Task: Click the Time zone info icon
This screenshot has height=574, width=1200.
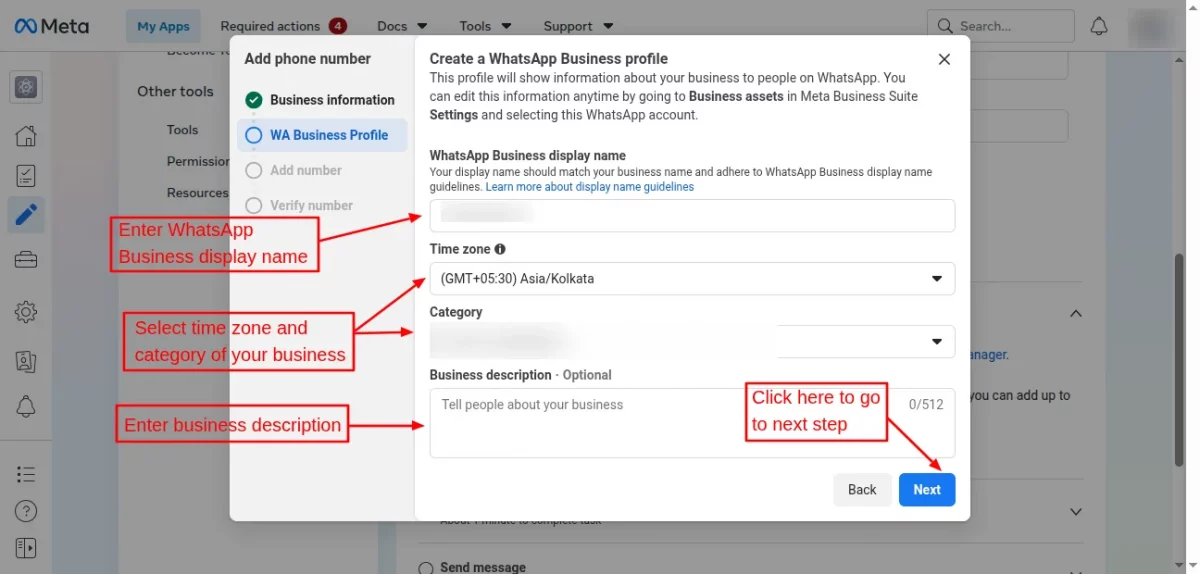Action: pos(500,249)
